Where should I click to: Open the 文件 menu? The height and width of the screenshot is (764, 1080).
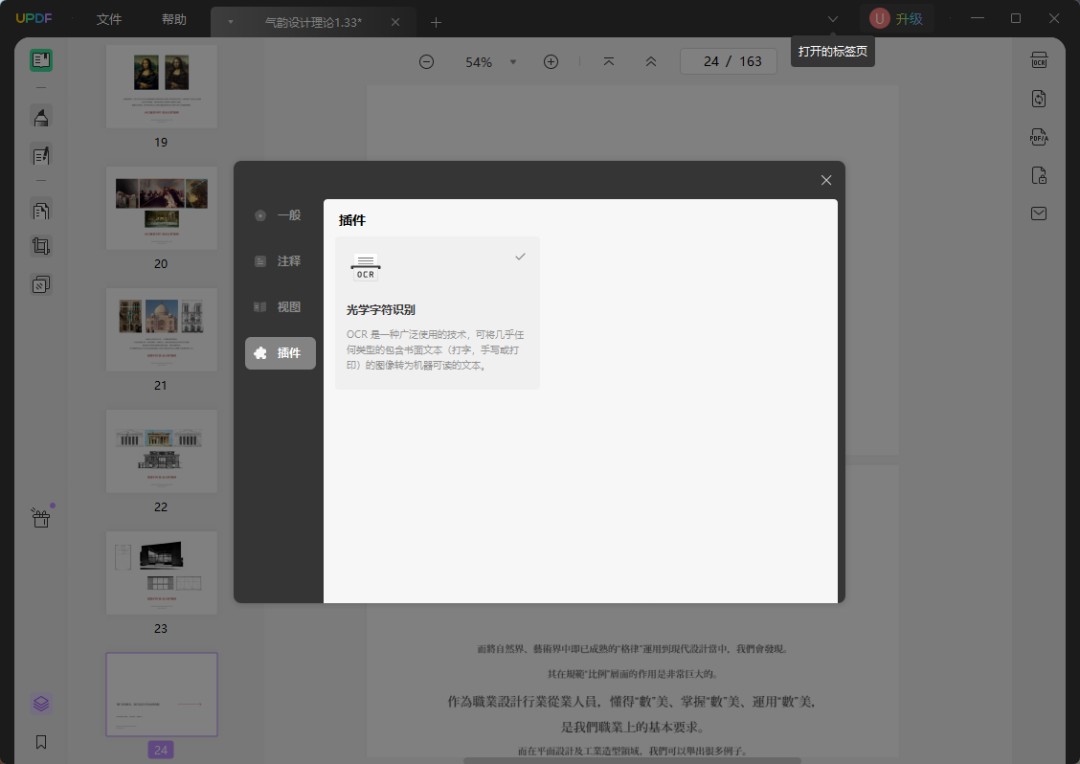tap(109, 20)
